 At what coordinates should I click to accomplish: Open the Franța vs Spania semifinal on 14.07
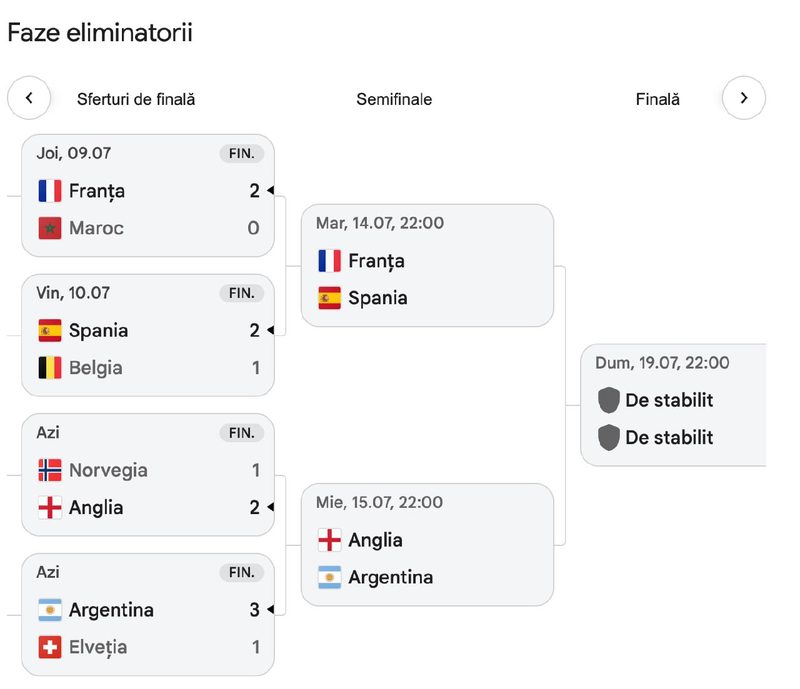428,265
